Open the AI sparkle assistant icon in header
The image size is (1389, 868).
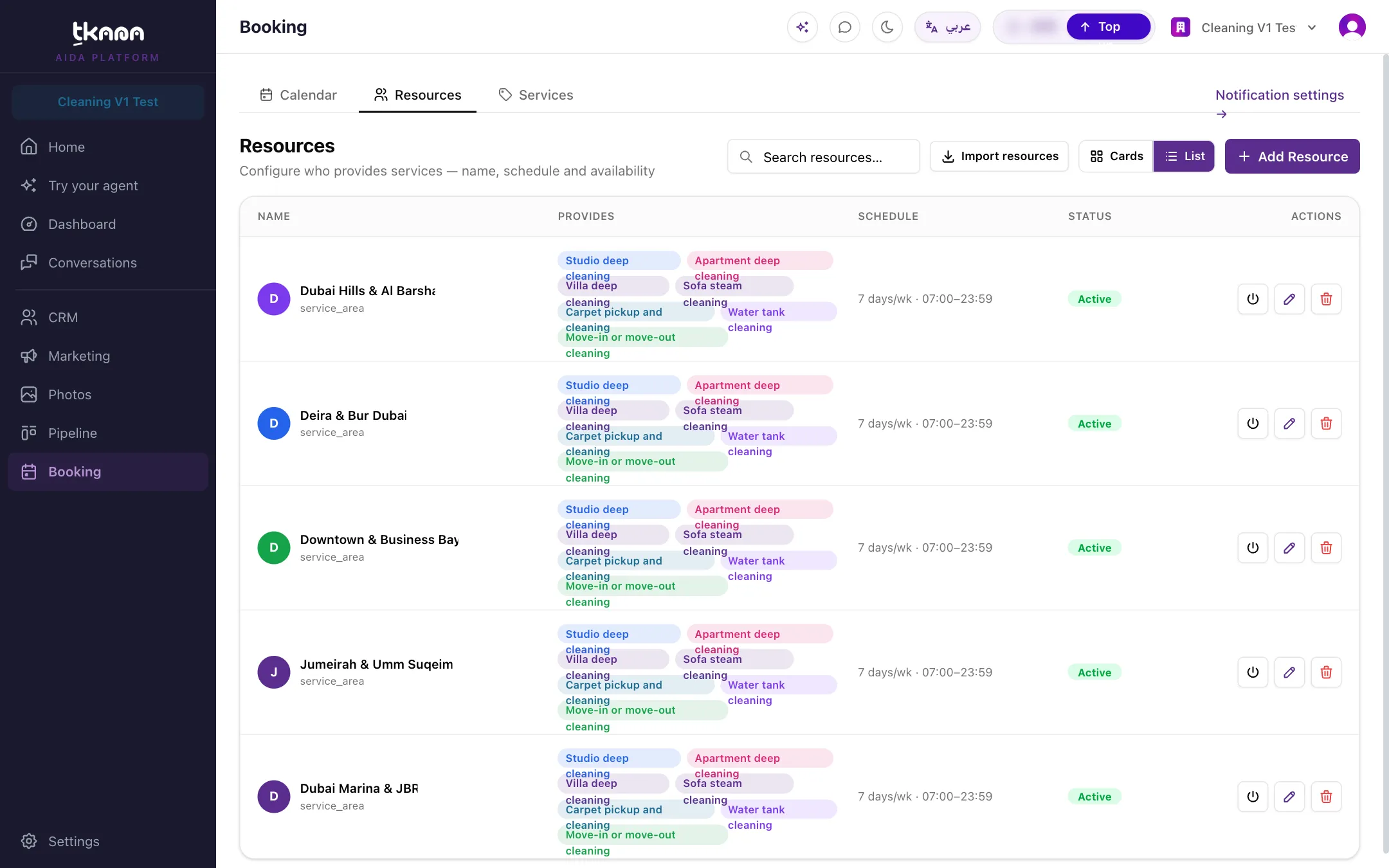tap(802, 27)
